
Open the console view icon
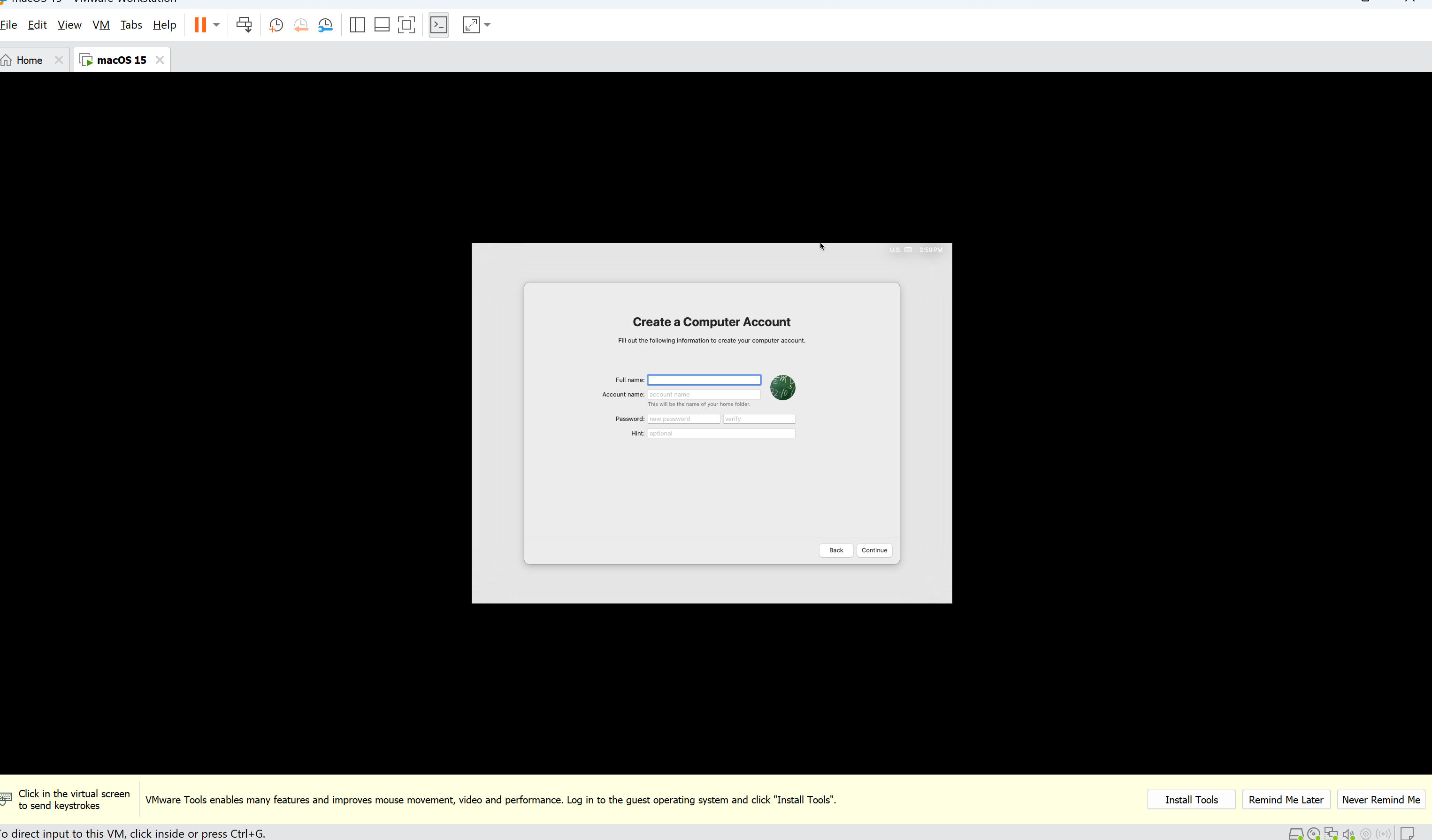[x=439, y=25]
